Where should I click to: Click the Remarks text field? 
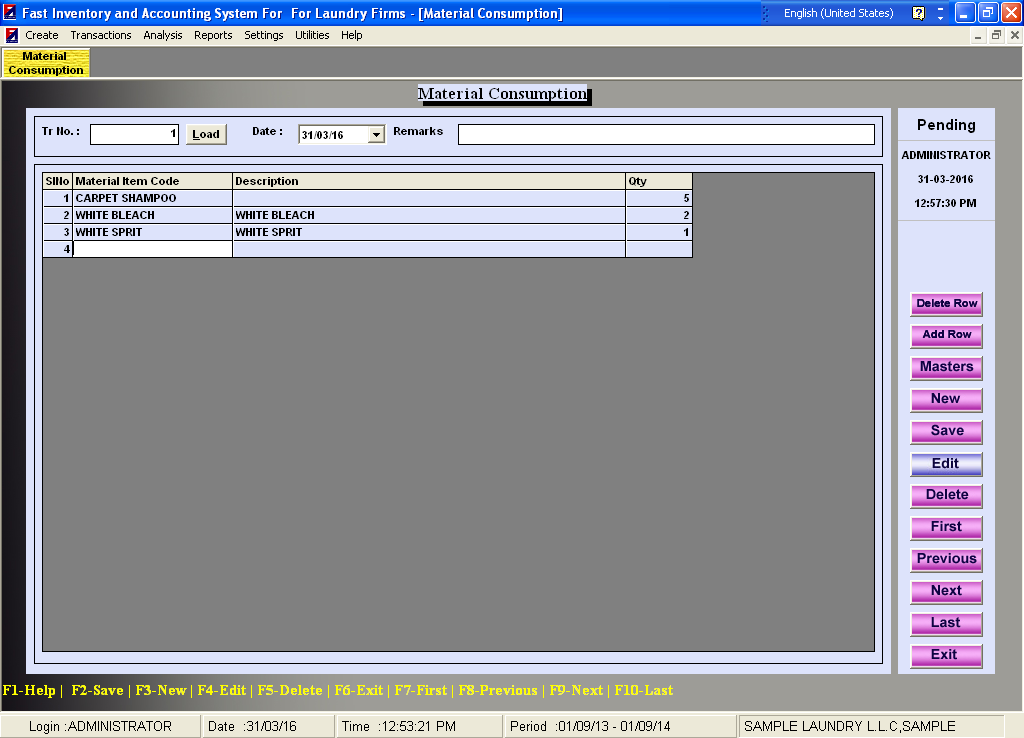tap(665, 134)
